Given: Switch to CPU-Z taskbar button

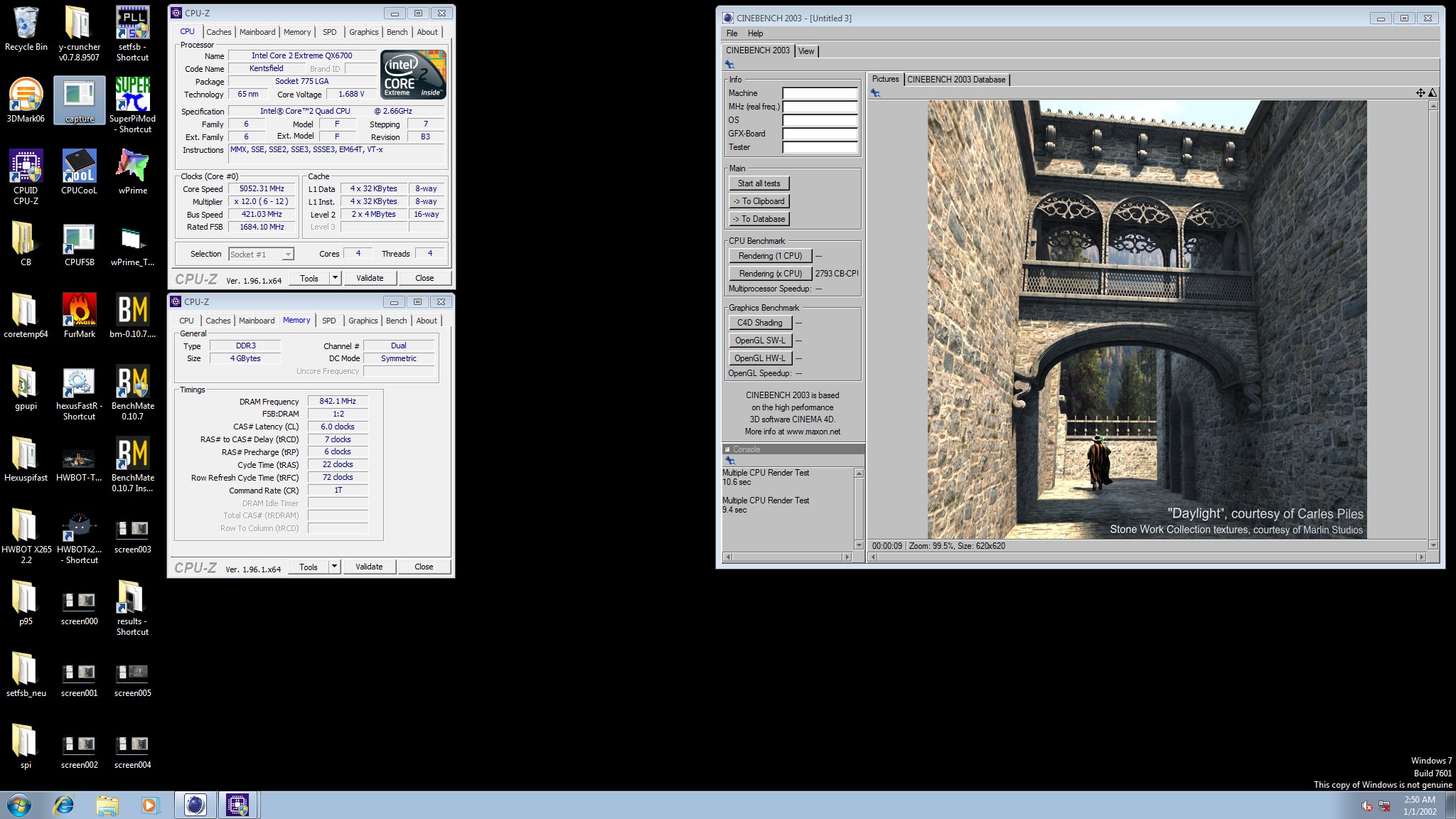Looking at the screenshot, I should (237, 805).
